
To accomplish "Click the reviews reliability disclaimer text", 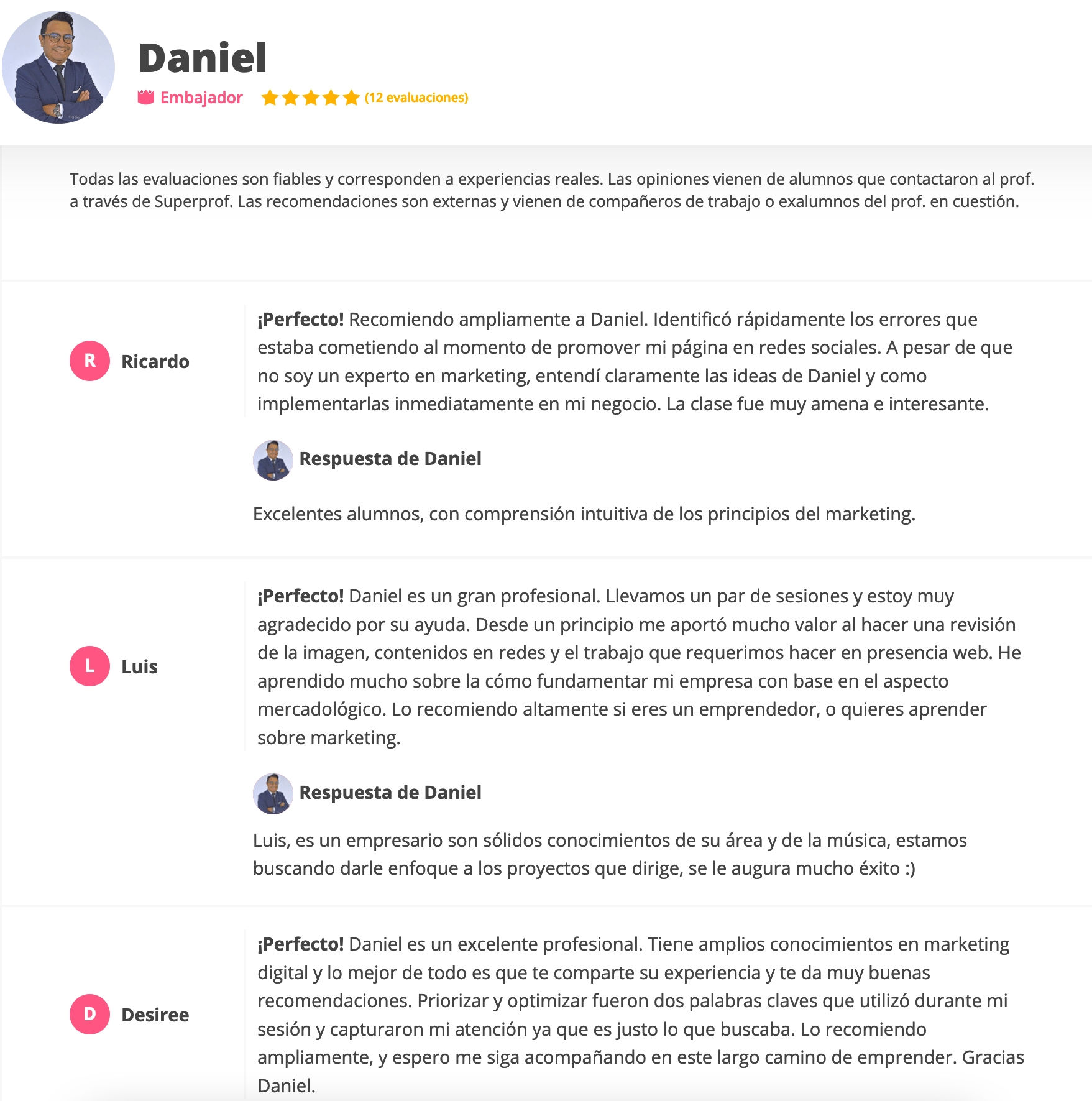I will (x=551, y=190).
